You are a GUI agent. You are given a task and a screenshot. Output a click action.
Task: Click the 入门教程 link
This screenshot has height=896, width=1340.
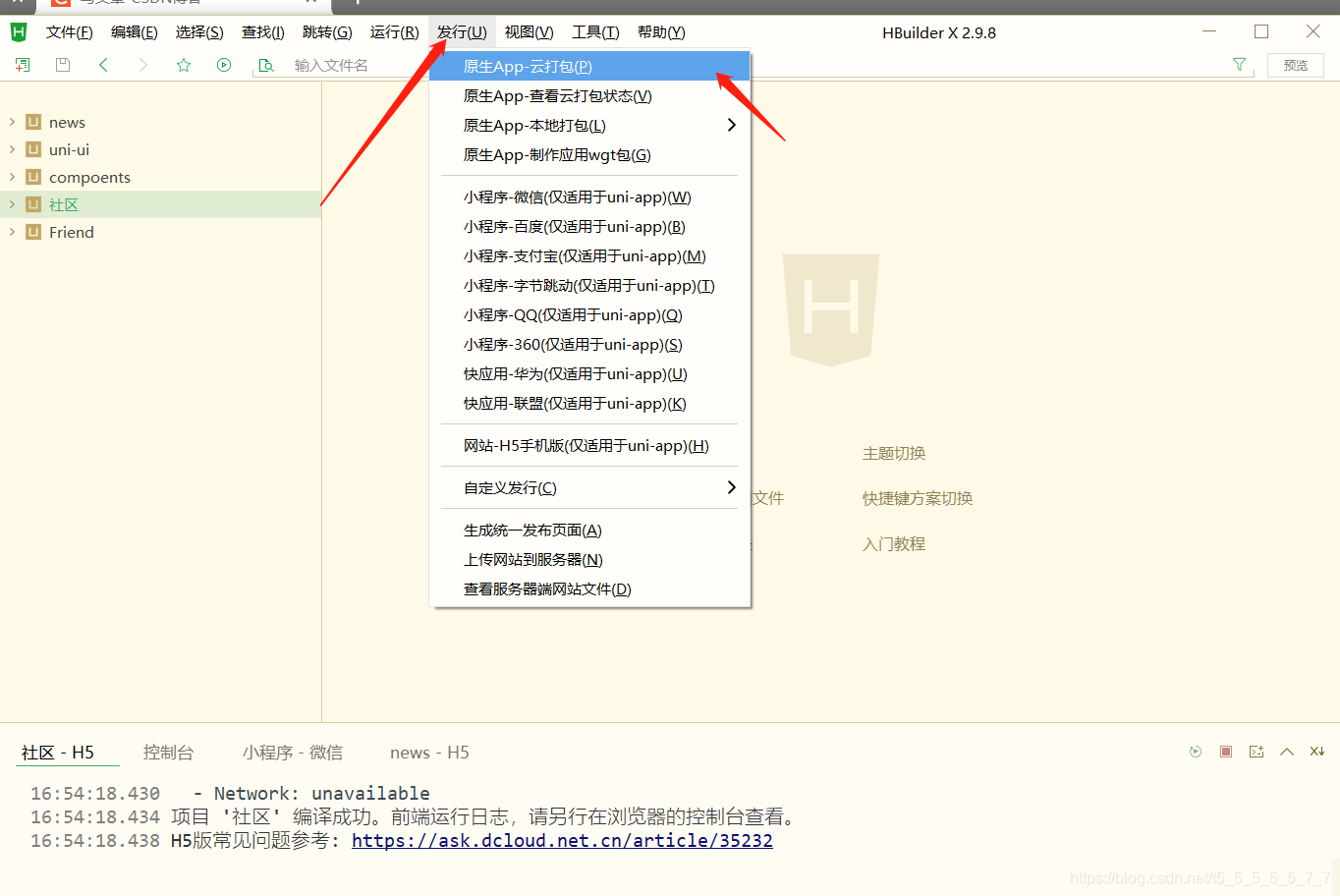[894, 543]
